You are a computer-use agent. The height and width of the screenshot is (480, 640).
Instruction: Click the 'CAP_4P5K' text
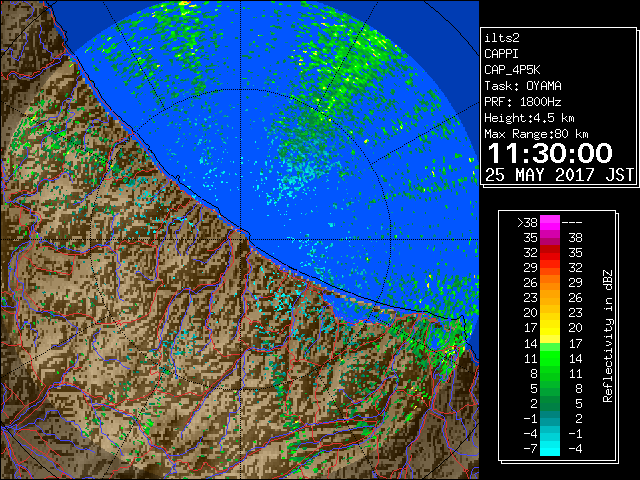[512, 70]
